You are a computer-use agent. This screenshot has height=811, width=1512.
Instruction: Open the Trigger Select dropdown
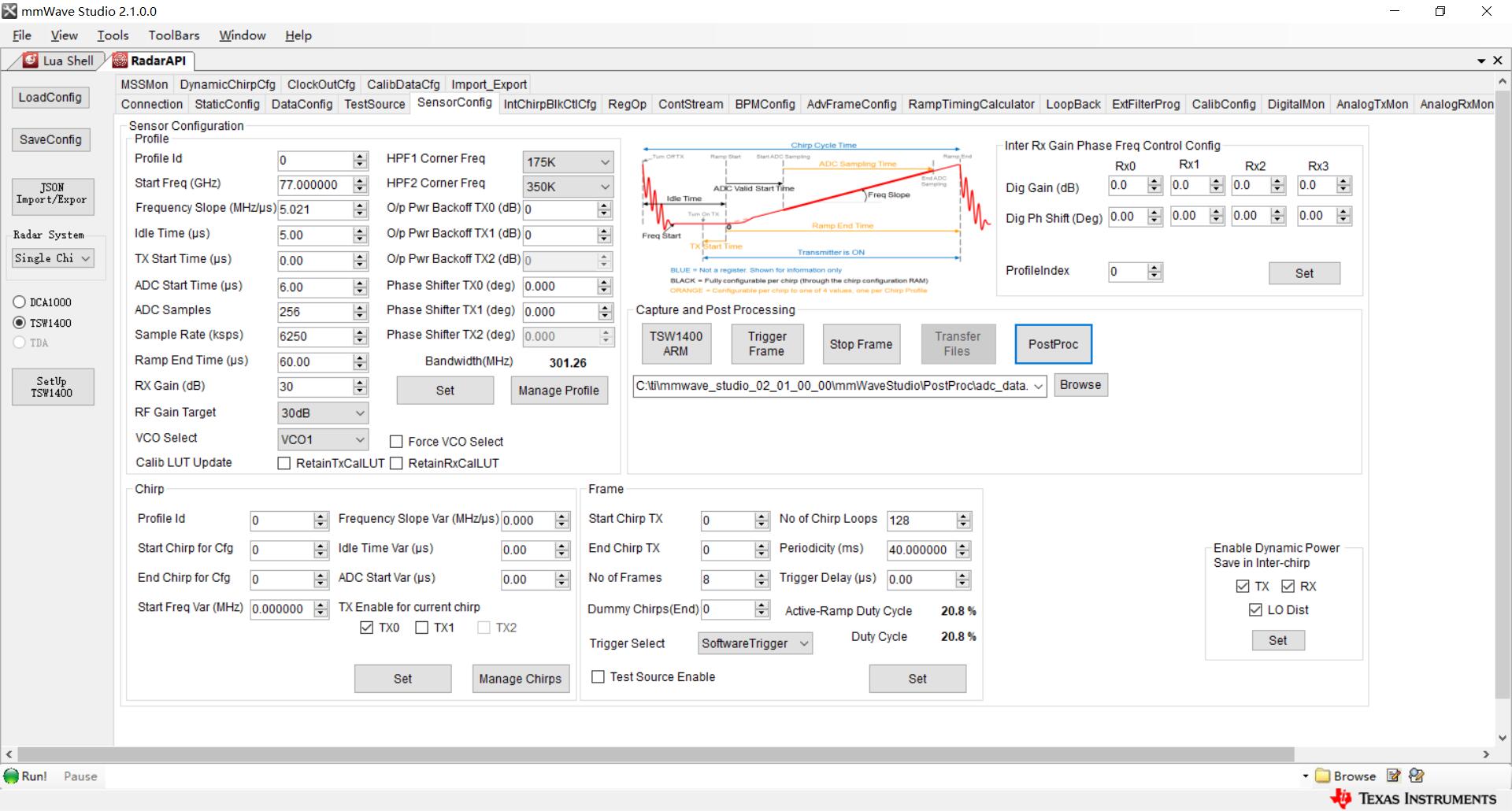[x=755, y=643]
